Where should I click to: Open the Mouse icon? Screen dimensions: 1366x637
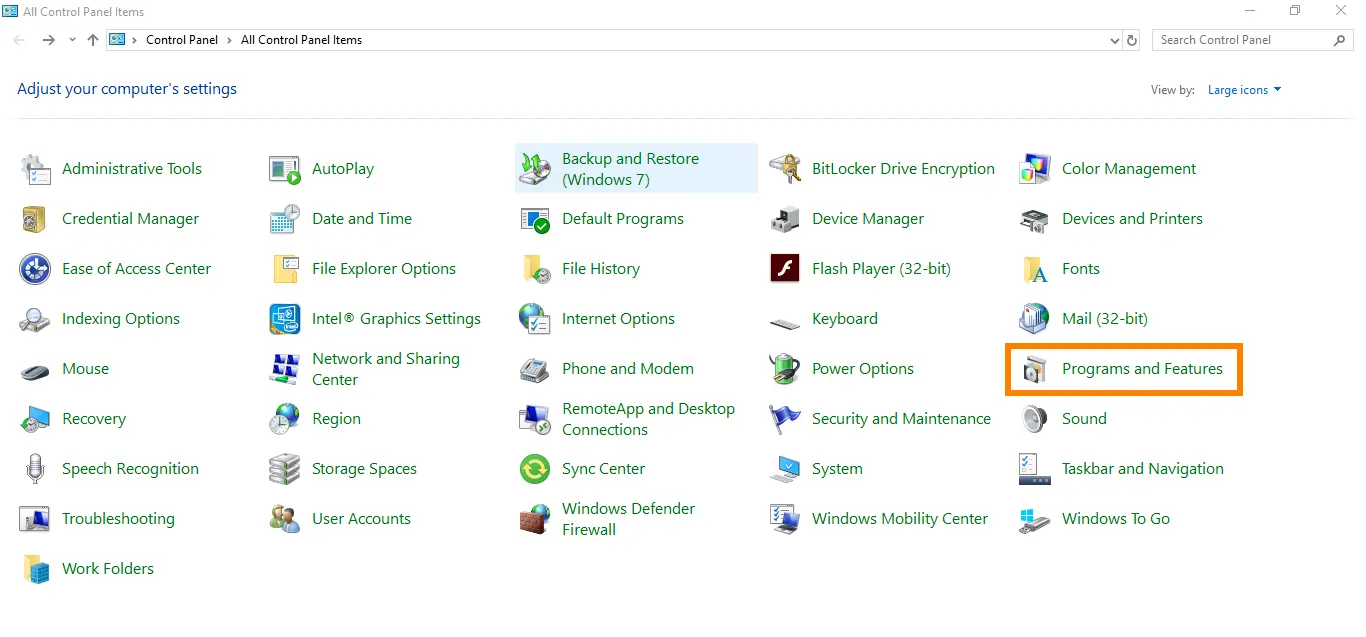click(x=35, y=370)
